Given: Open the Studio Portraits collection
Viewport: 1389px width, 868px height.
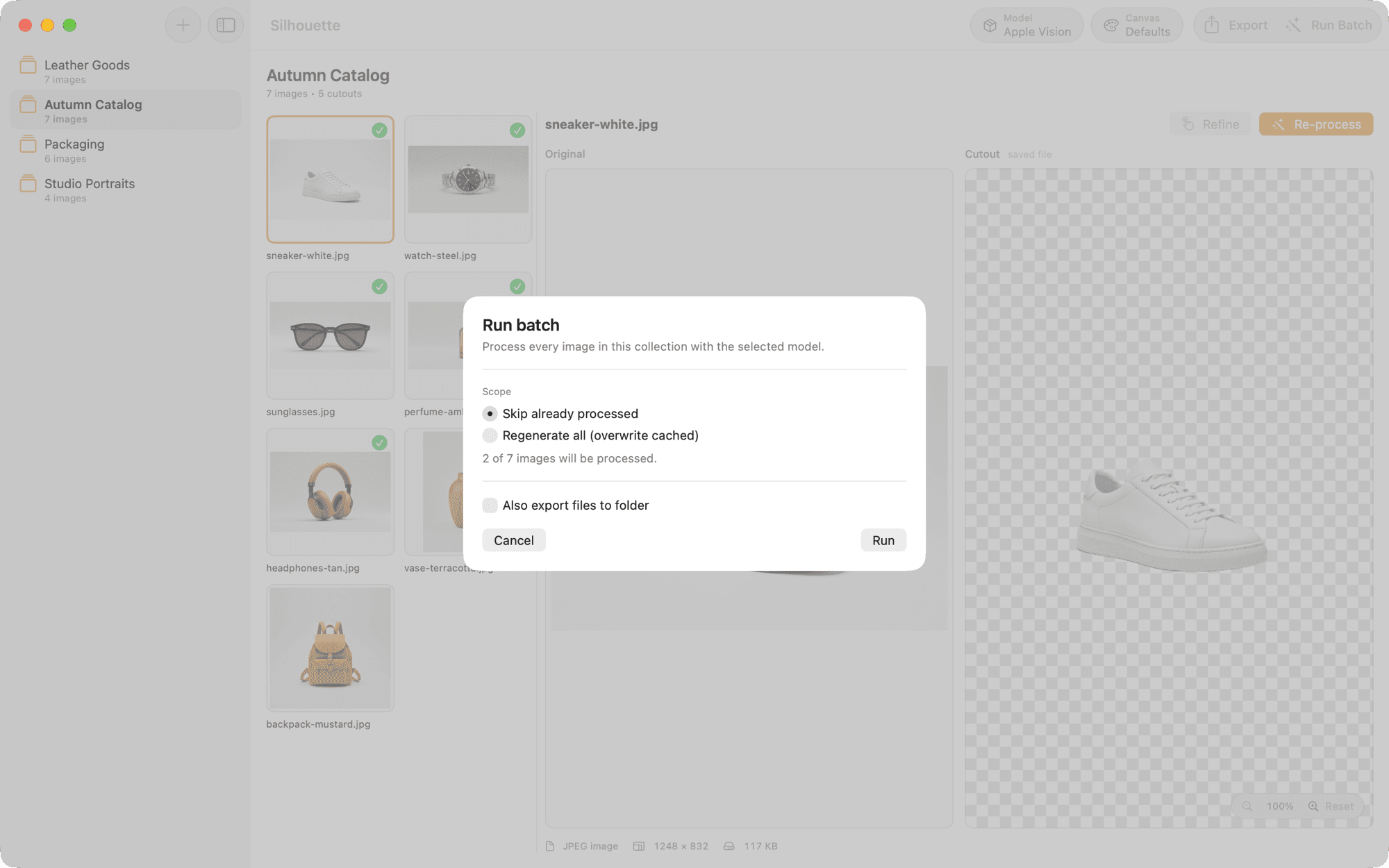Looking at the screenshot, I should (125, 190).
